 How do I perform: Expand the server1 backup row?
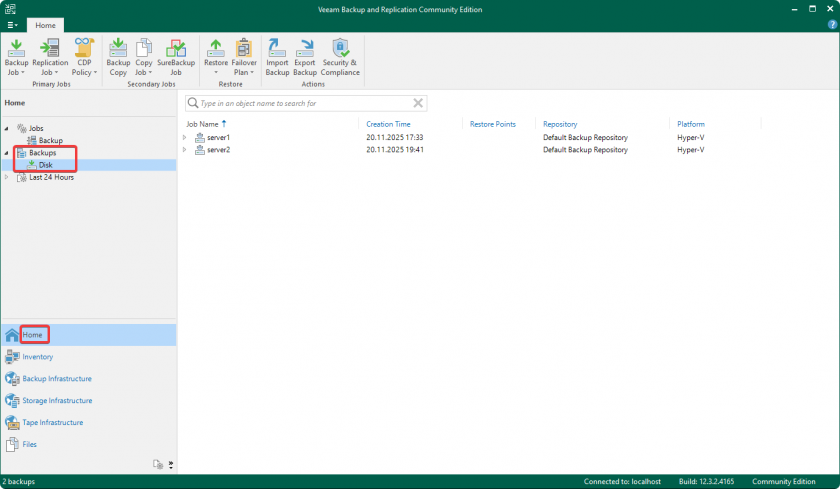tap(185, 137)
